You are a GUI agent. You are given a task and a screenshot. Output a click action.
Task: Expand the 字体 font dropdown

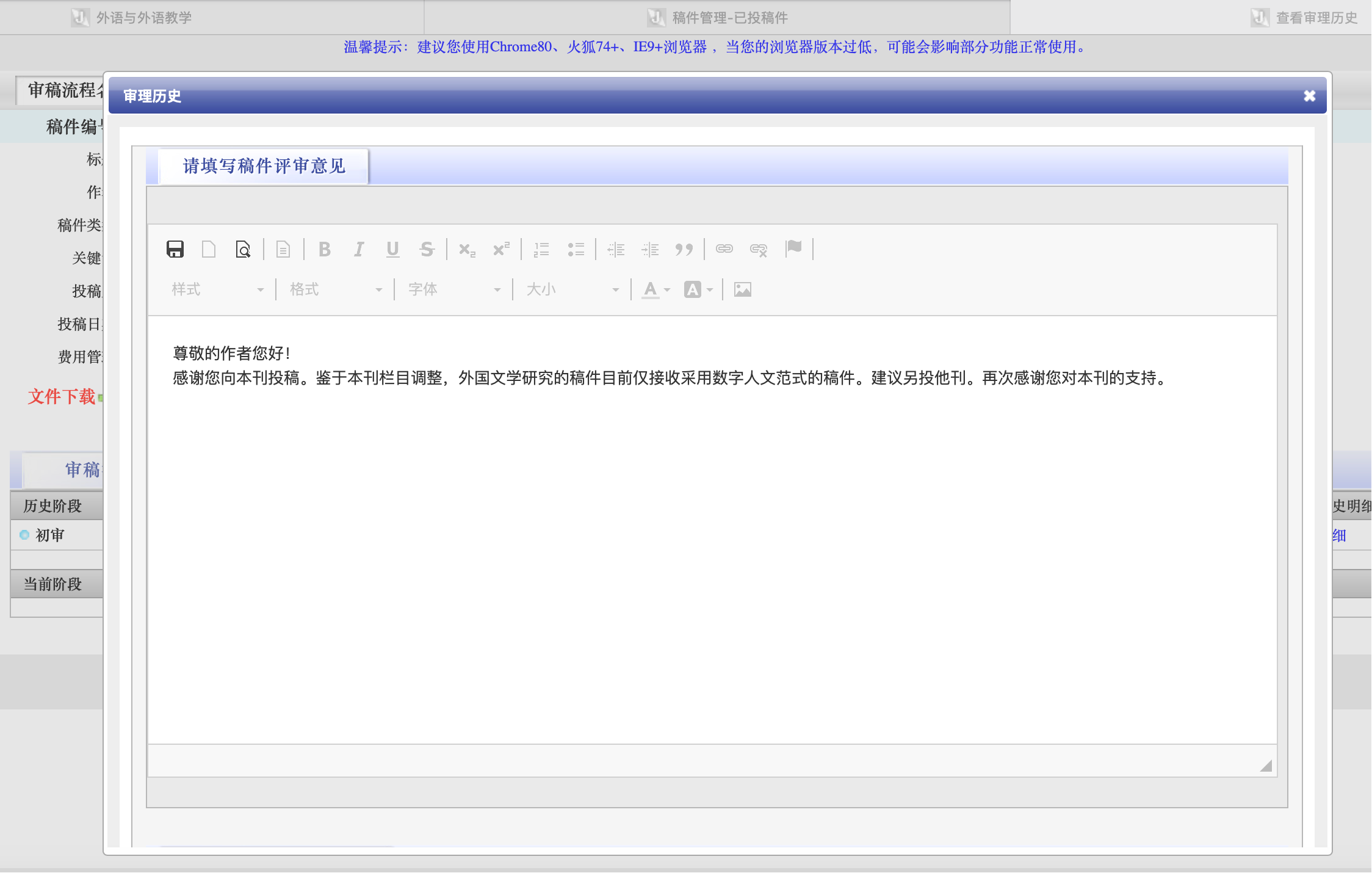pyautogui.click(x=453, y=289)
